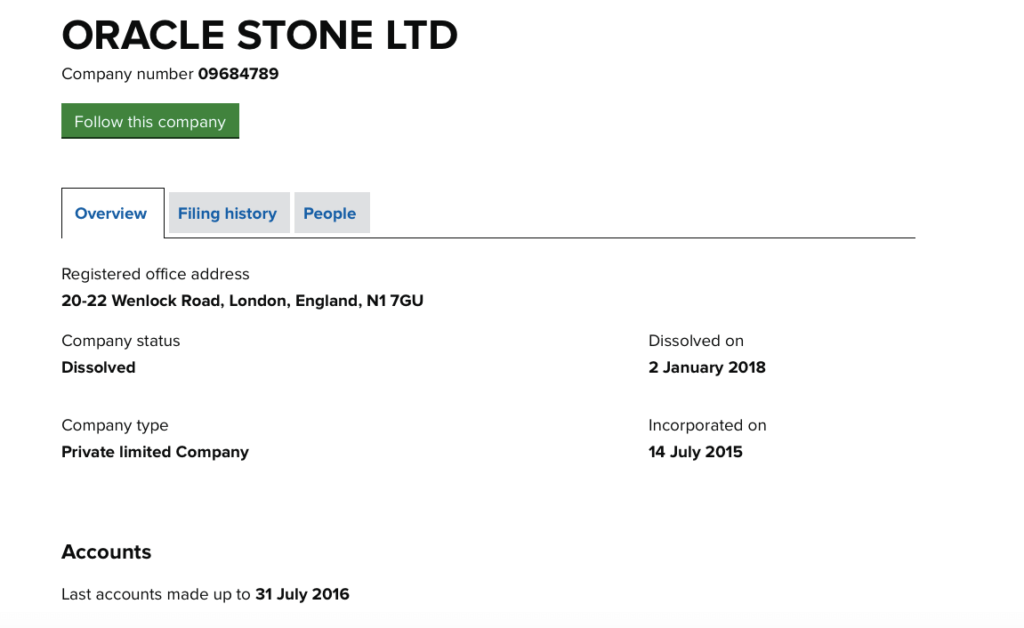Click the Private limited Company value
The image size is (1024, 628).
(155, 452)
